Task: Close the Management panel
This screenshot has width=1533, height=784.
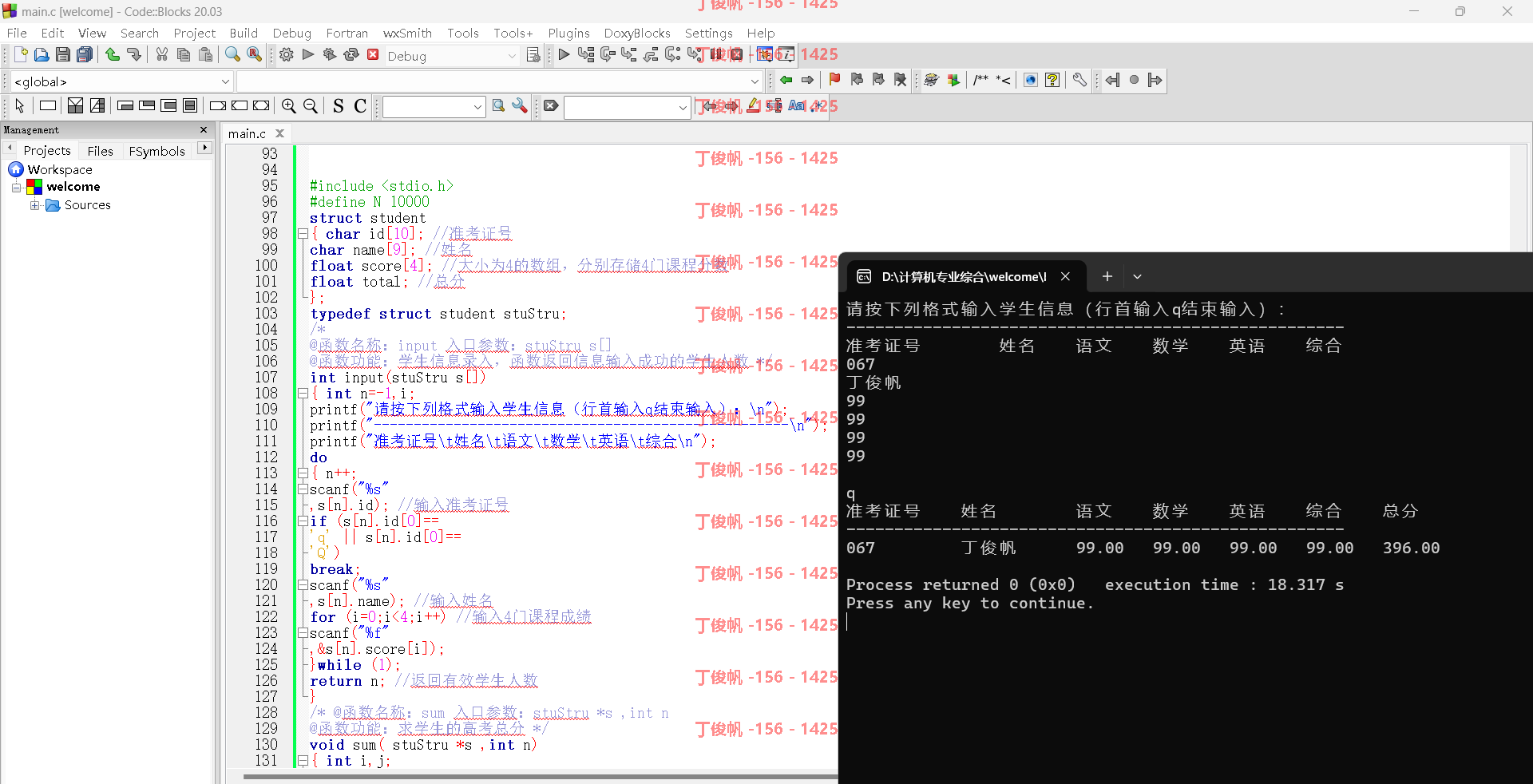Action: (204, 129)
